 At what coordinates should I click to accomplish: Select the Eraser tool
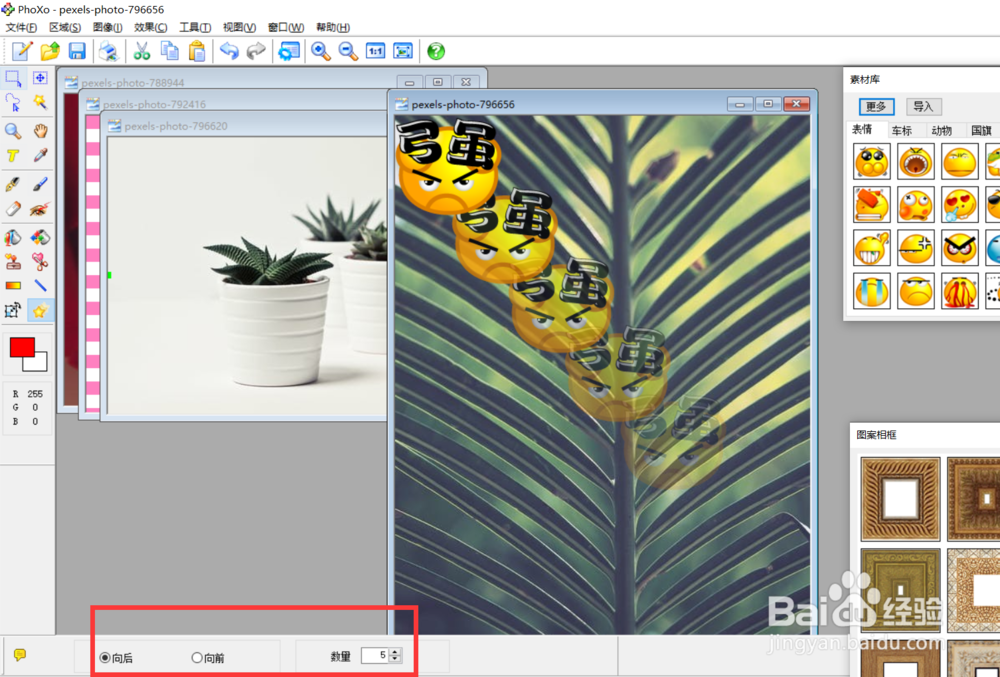click(13, 208)
